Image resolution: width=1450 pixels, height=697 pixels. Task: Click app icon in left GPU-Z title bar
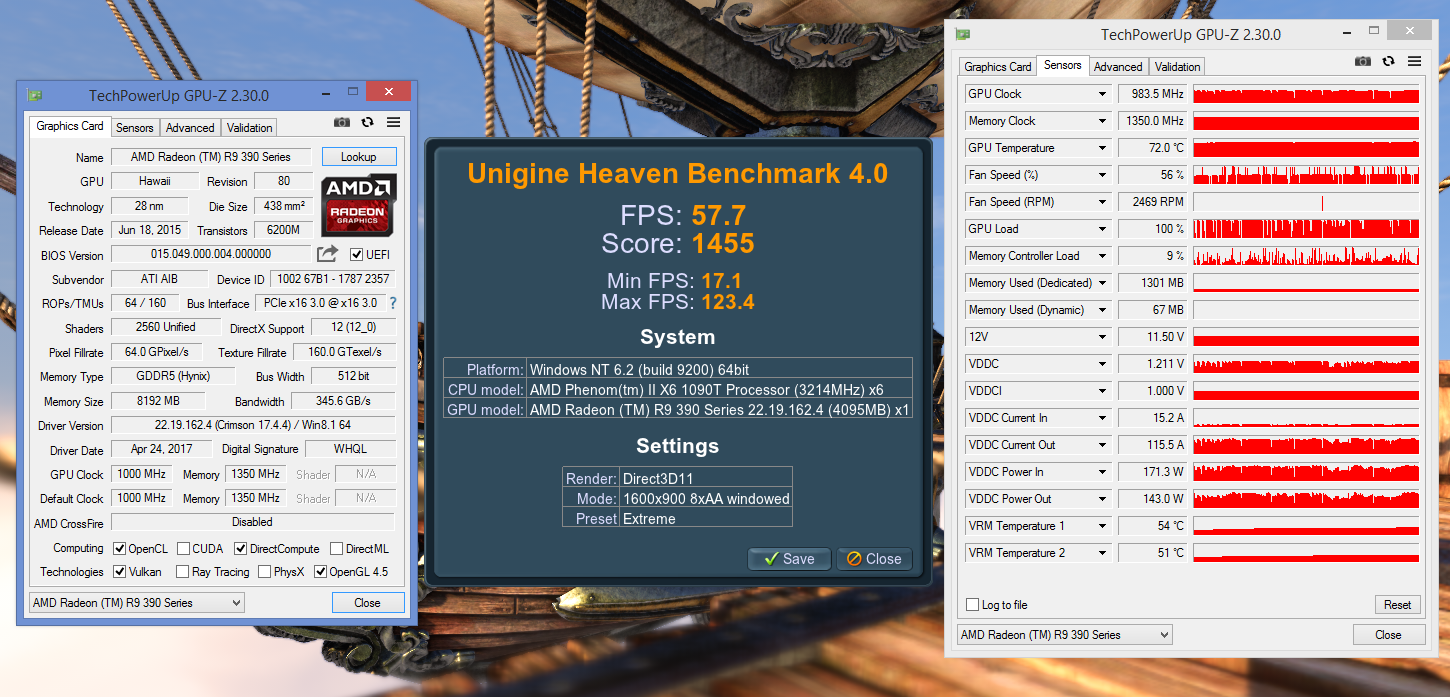(x=34, y=96)
